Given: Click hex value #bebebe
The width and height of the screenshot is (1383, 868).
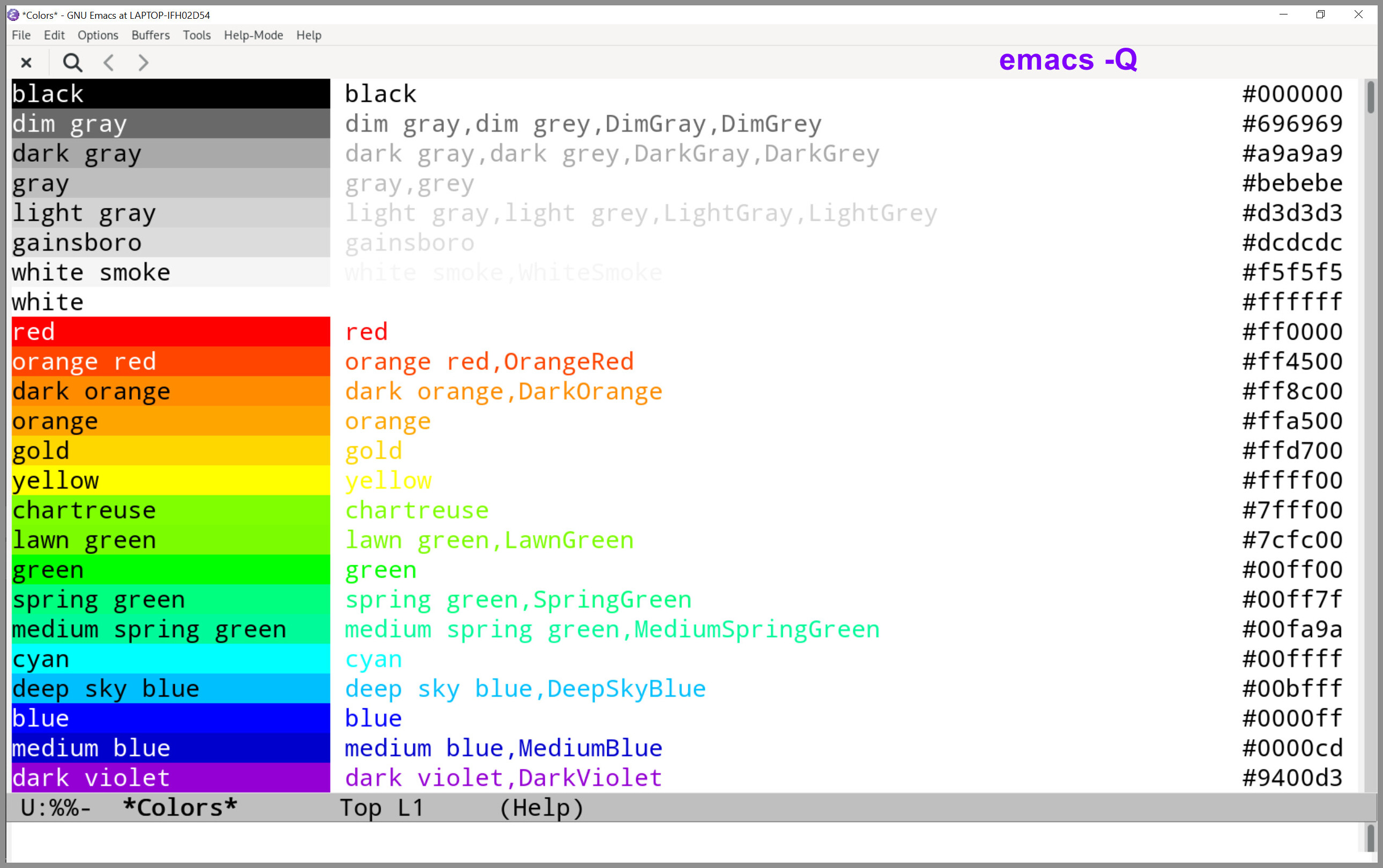Looking at the screenshot, I should (x=1292, y=183).
